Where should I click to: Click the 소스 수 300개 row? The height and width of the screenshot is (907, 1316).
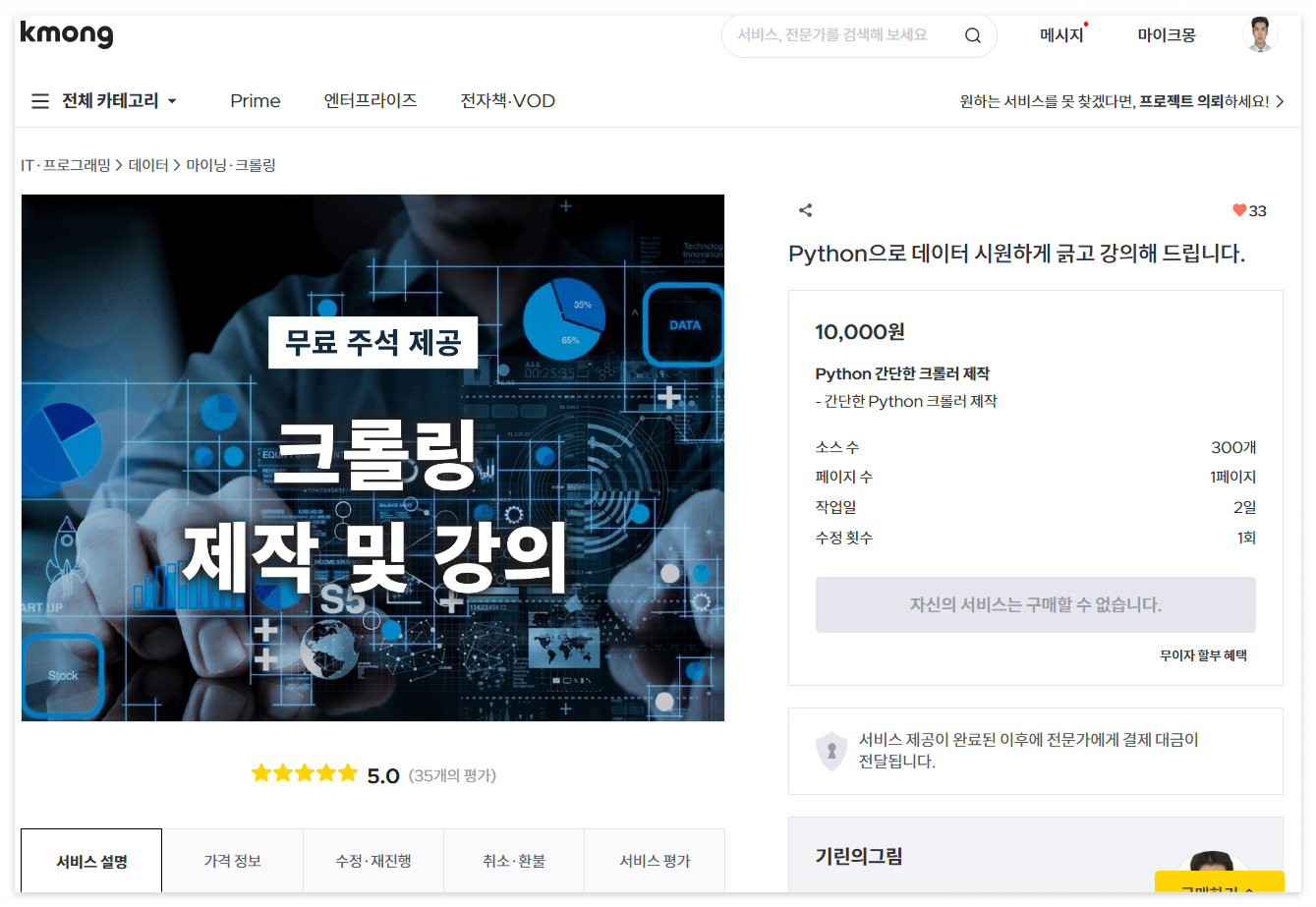point(1036,447)
